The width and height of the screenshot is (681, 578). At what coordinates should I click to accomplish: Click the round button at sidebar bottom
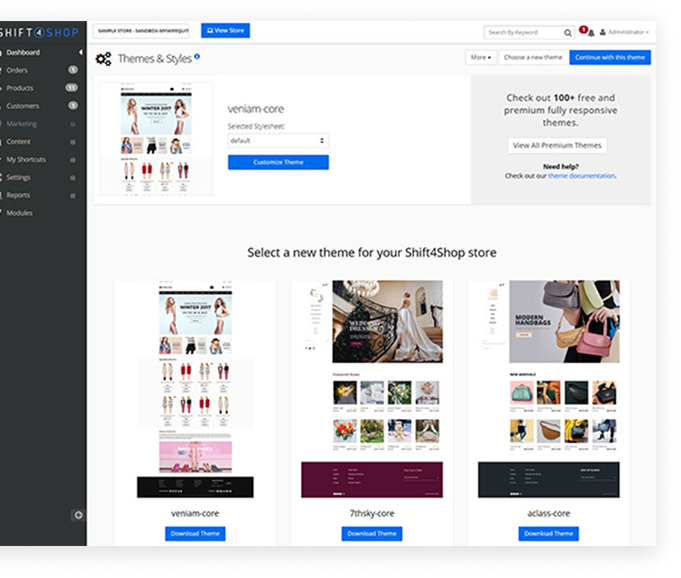click(x=78, y=515)
